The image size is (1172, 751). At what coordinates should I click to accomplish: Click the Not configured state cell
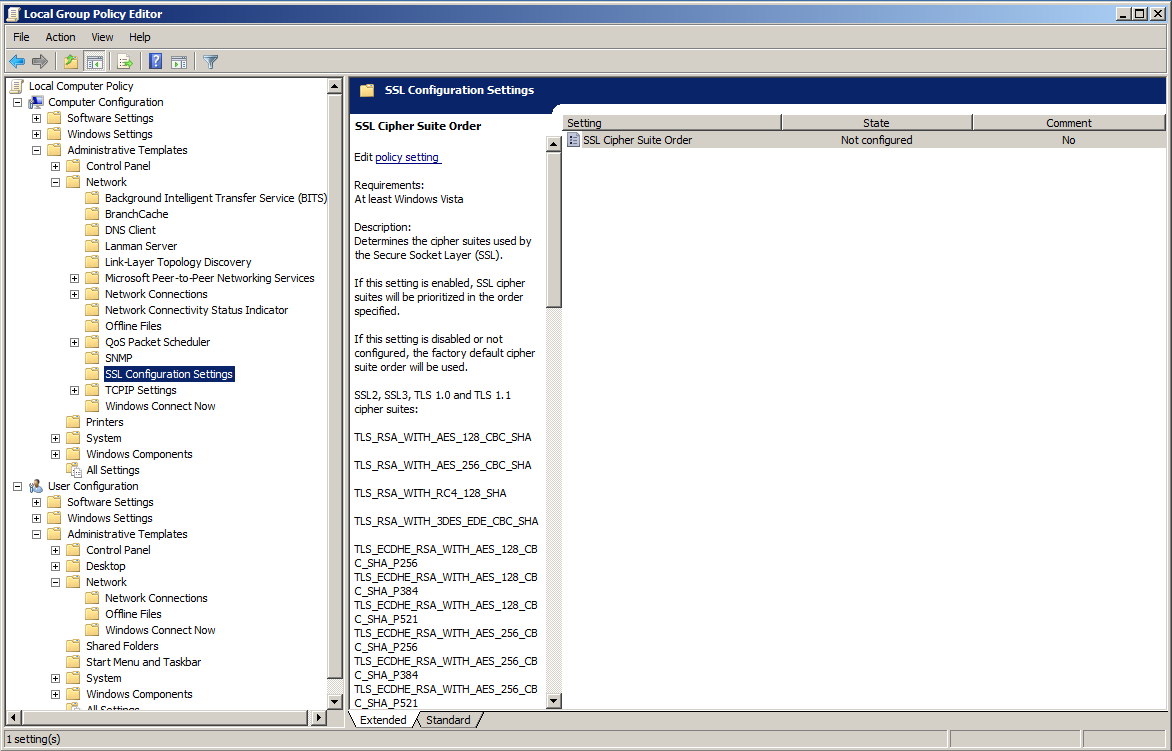876,140
